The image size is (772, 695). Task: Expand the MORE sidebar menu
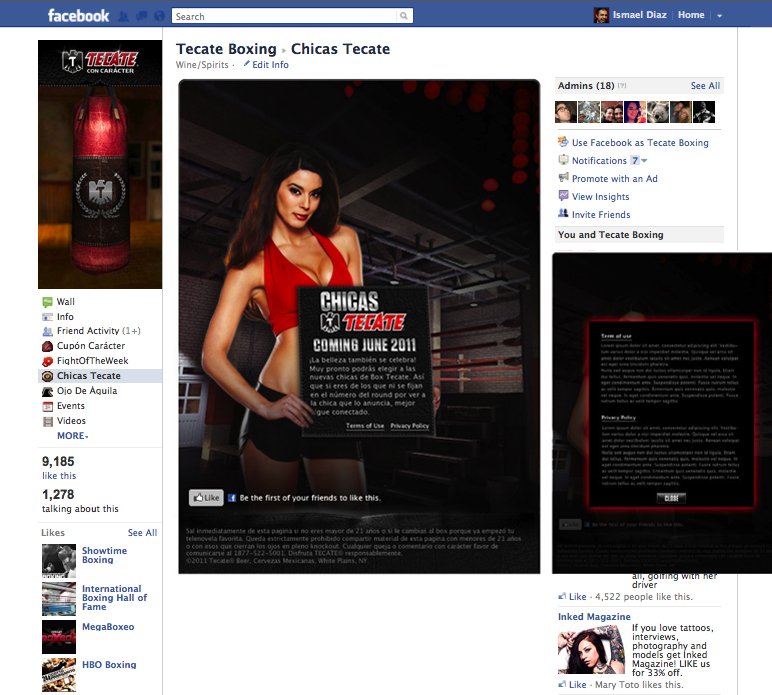click(73, 436)
